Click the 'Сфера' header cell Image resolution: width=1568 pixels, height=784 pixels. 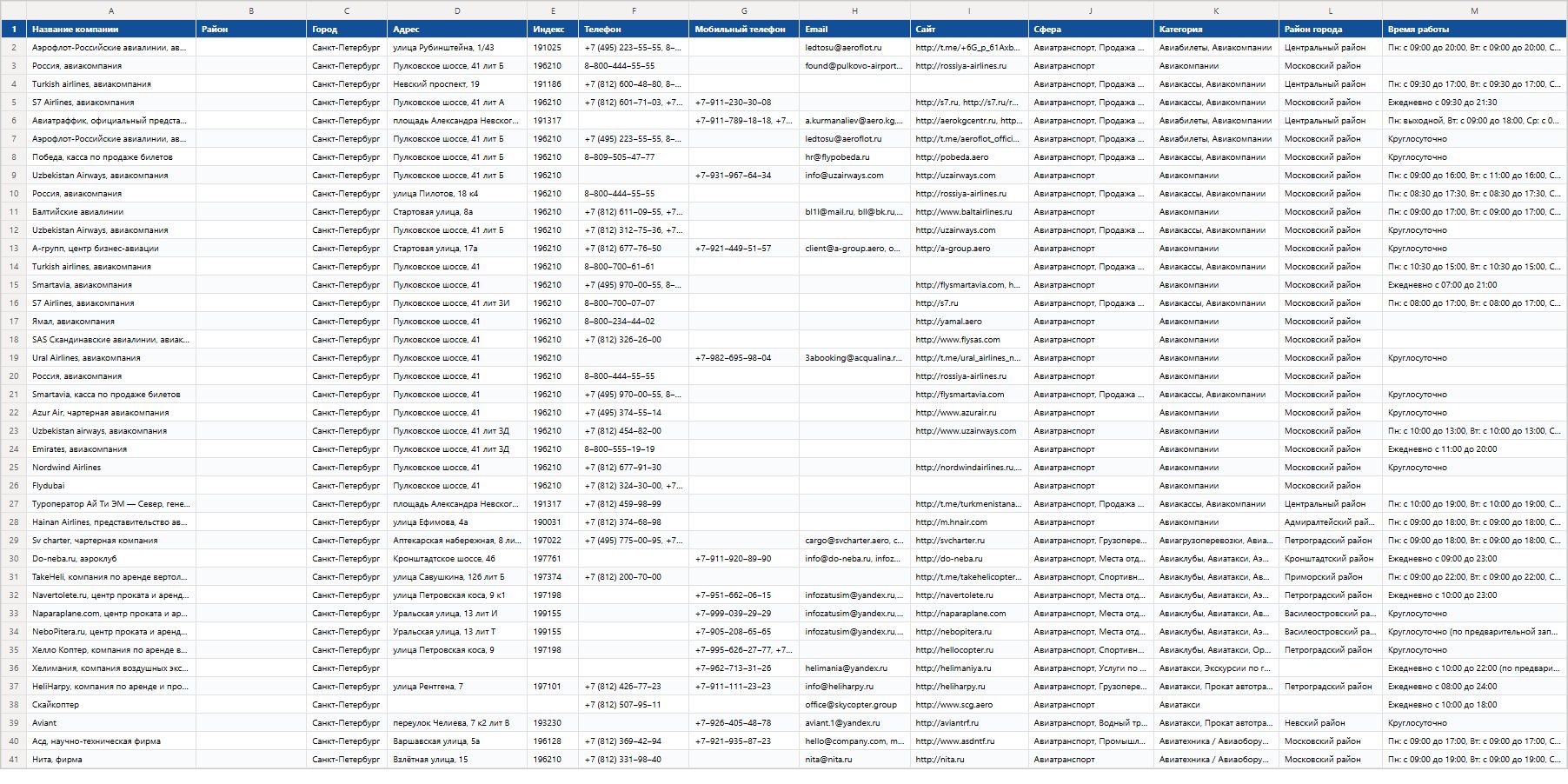[x=1091, y=29]
